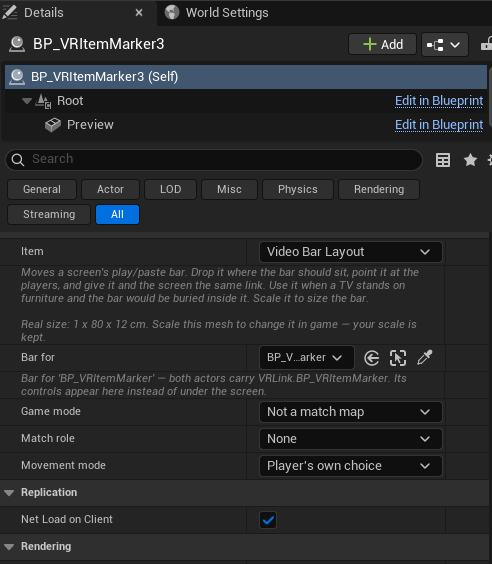Viewport: 492px width, 564px height.
Task: Click the Bar for property label
Action: point(38,358)
